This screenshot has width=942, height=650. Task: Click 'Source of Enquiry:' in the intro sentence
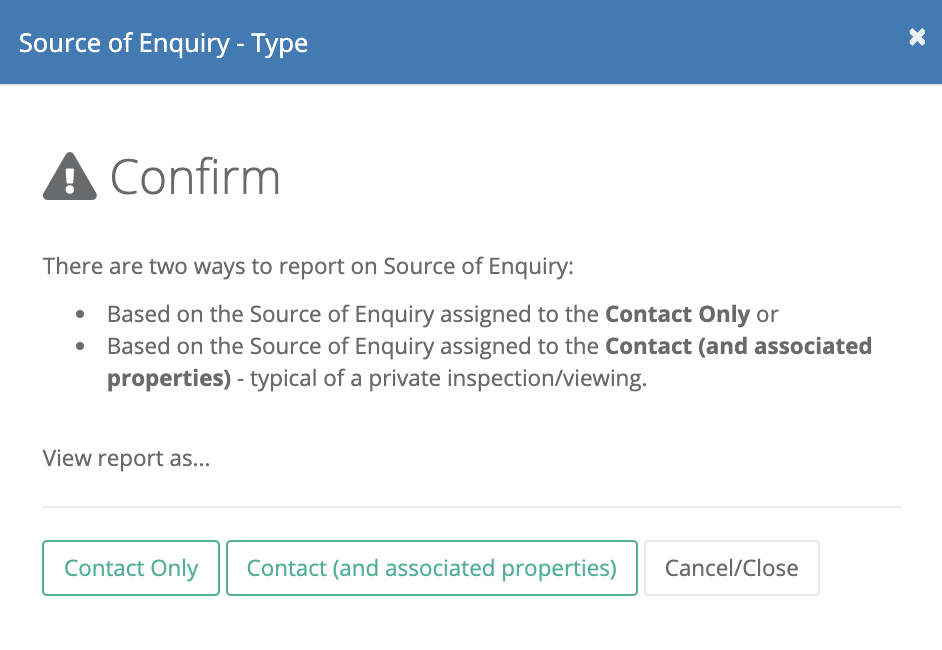(478, 266)
